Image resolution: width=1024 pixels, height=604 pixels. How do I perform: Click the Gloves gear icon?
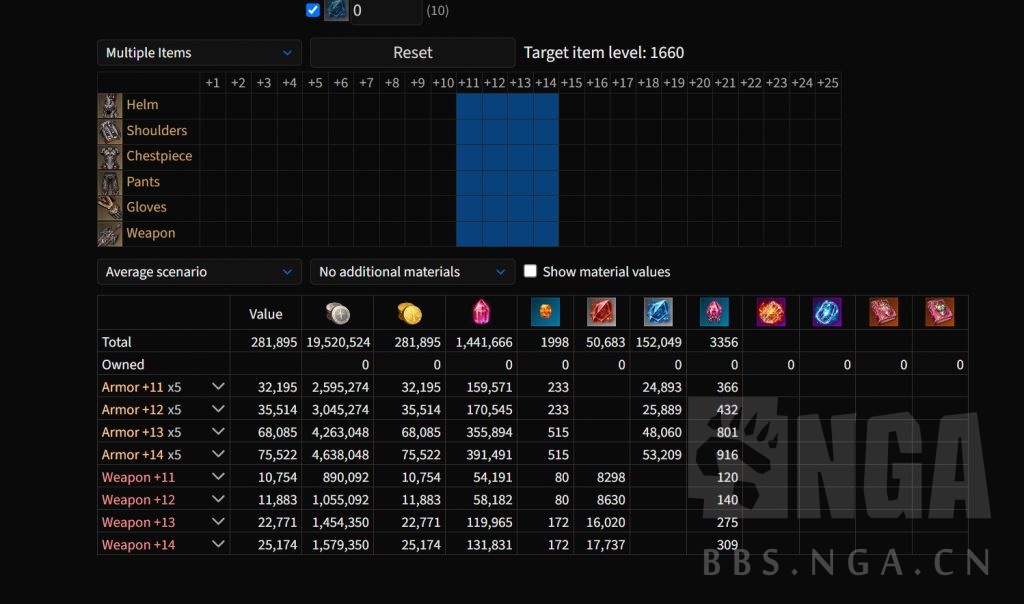(110, 208)
